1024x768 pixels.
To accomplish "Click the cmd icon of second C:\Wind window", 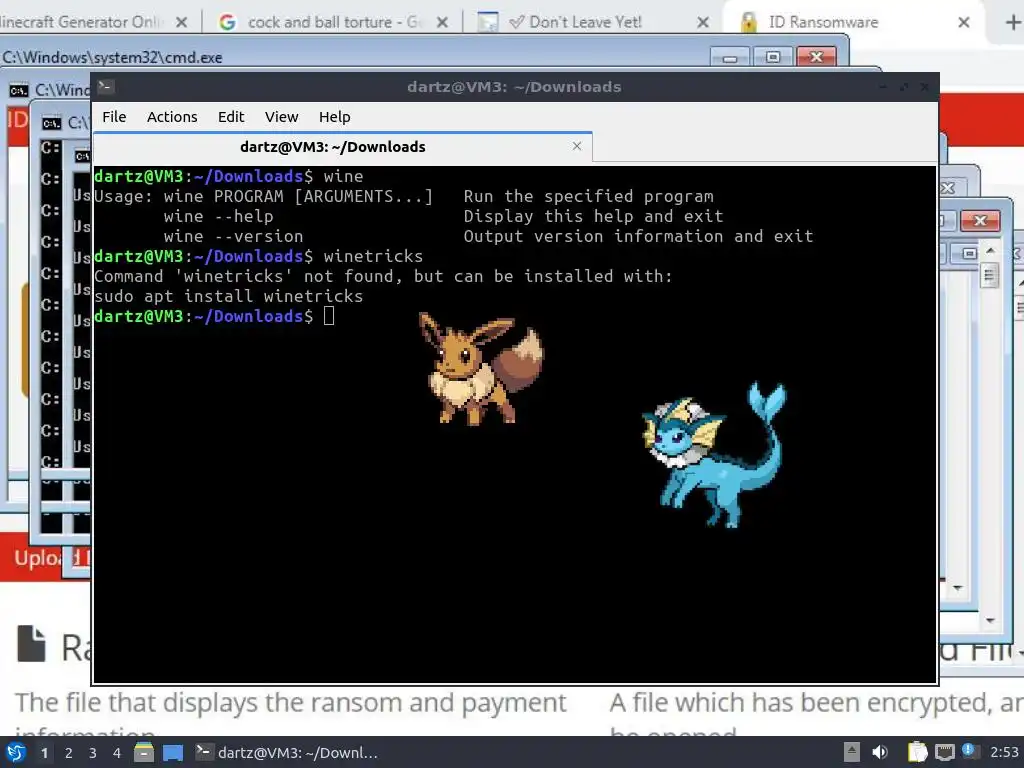I will click(19, 90).
